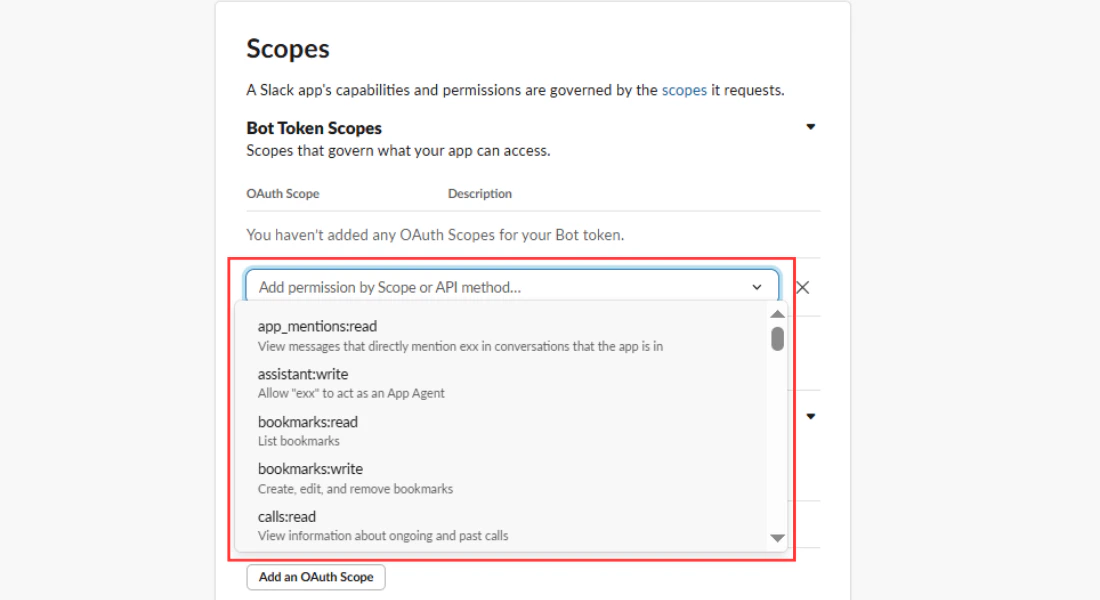Pick the bookmarks:read scope
Viewport: 1100px width, 600px height.
[x=307, y=421]
